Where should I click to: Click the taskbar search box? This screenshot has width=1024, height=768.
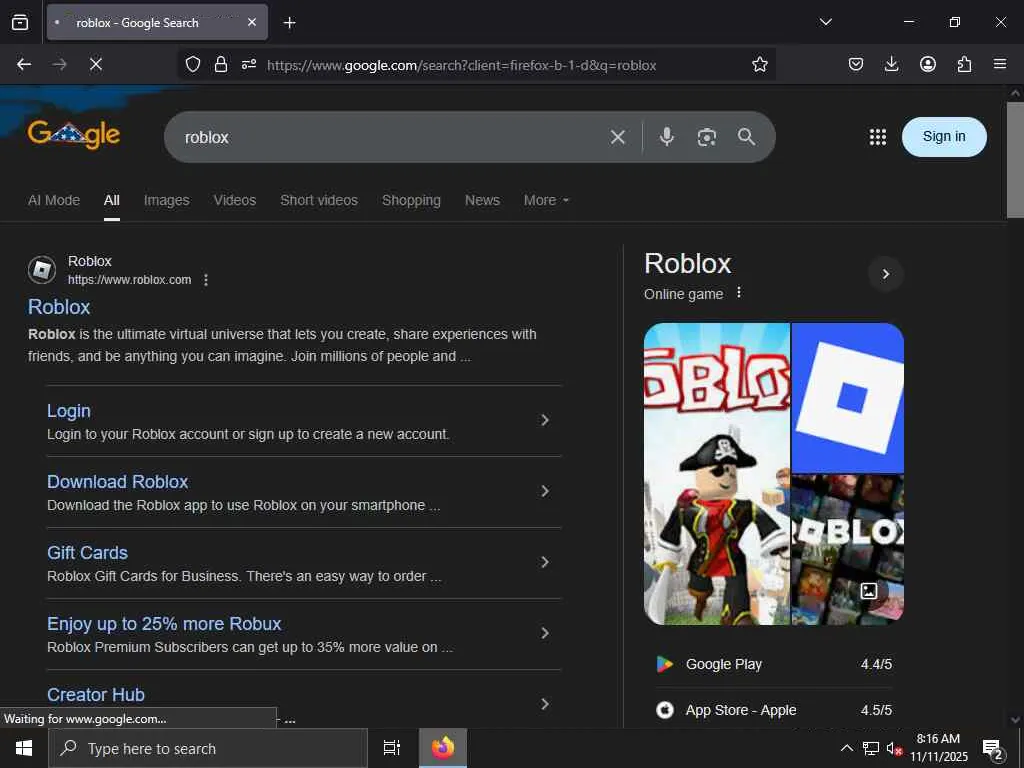click(208, 748)
